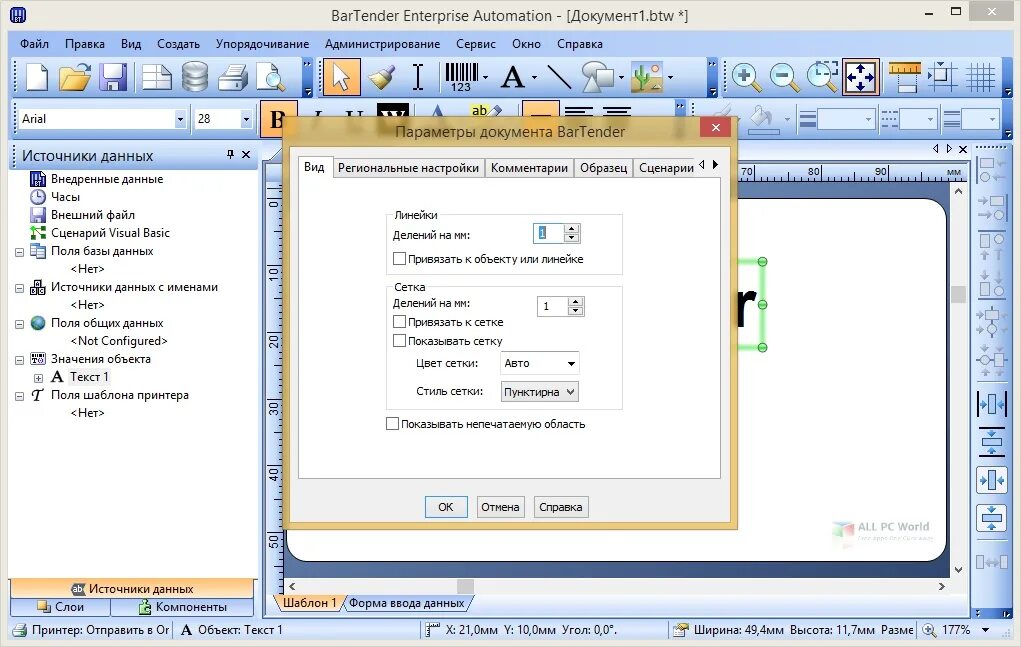Click the vertical scrollbar thumb in the document canvas
The height and width of the screenshot is (647, 1021).
coord(958,294)
